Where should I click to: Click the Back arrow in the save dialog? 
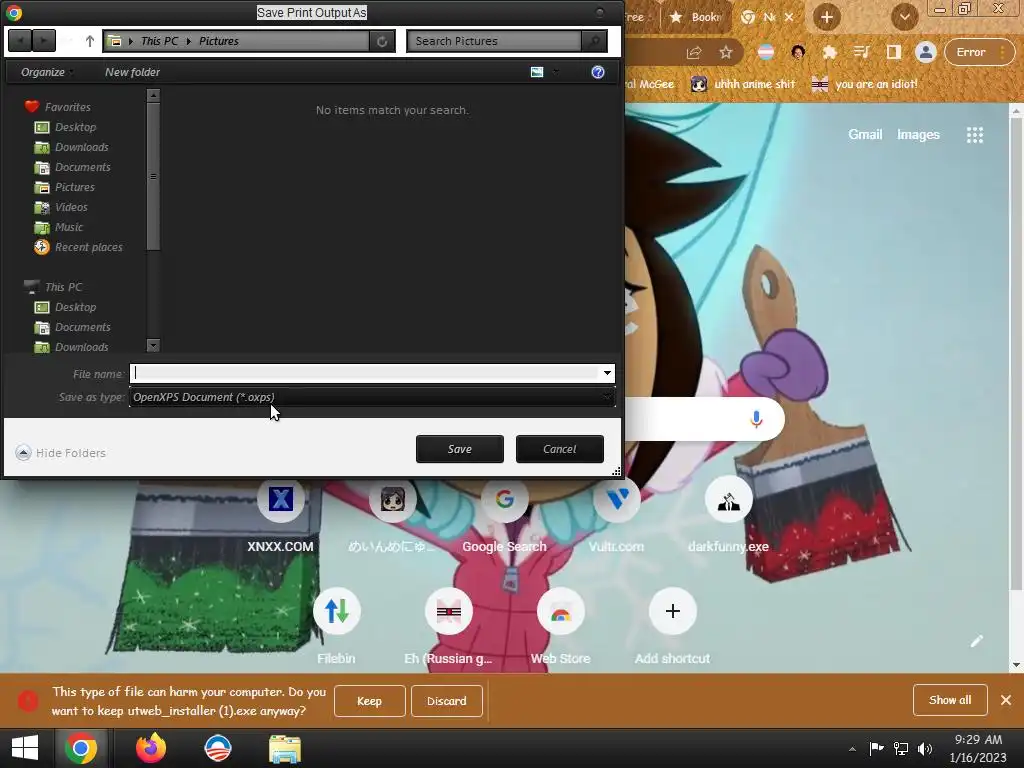coord(20,40)
